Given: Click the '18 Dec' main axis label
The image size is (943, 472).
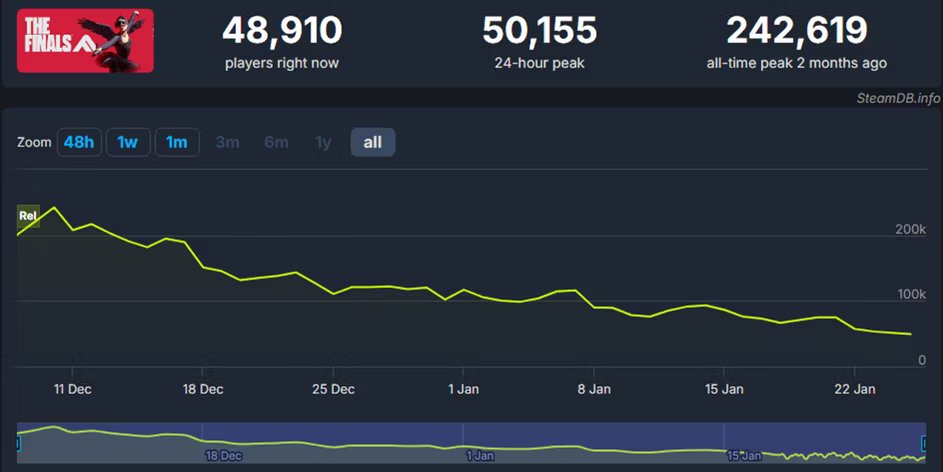Looking at the screenshot, I should point(203,389).
